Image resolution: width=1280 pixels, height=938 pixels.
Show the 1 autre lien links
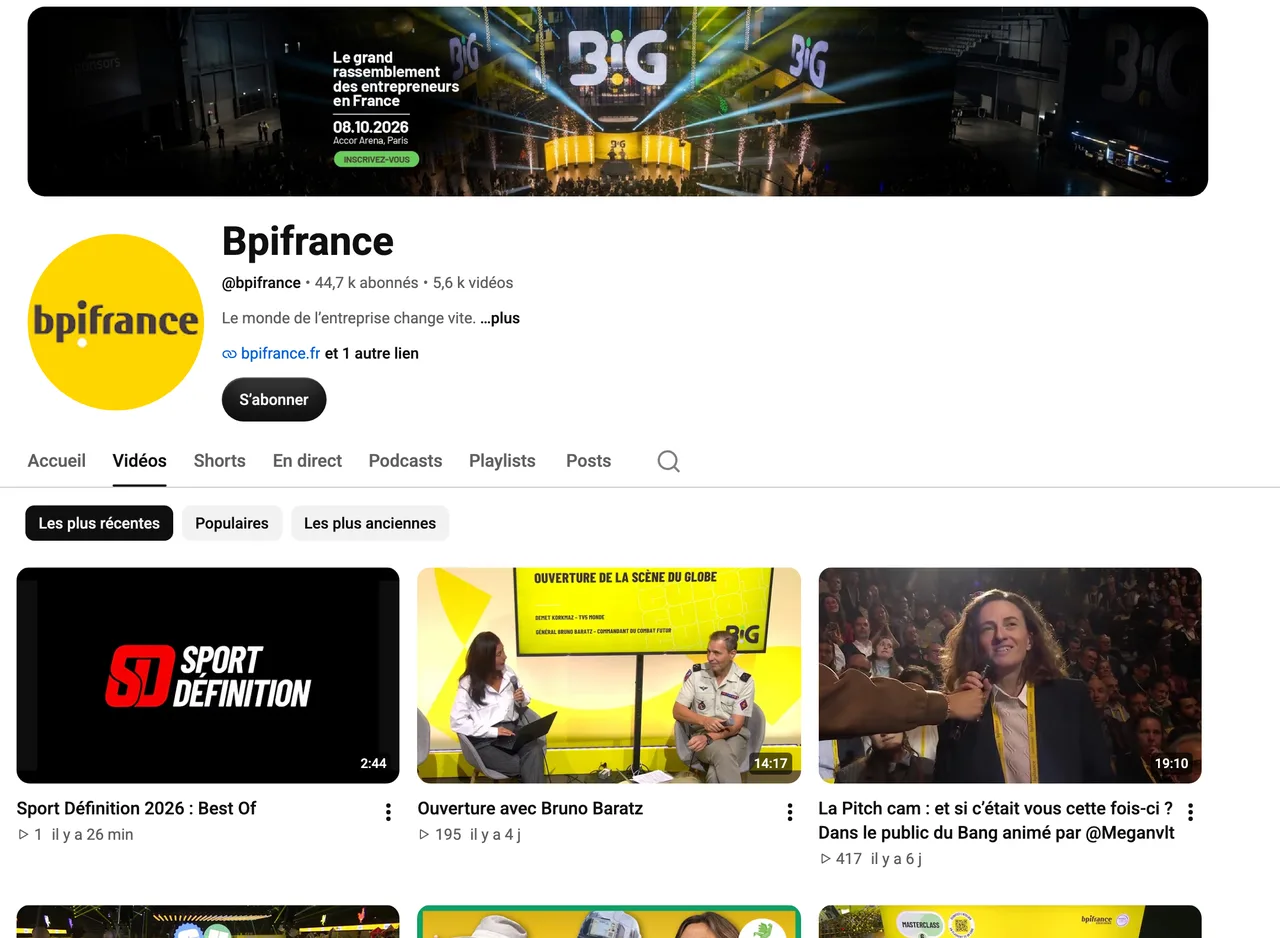click(372, 353)
